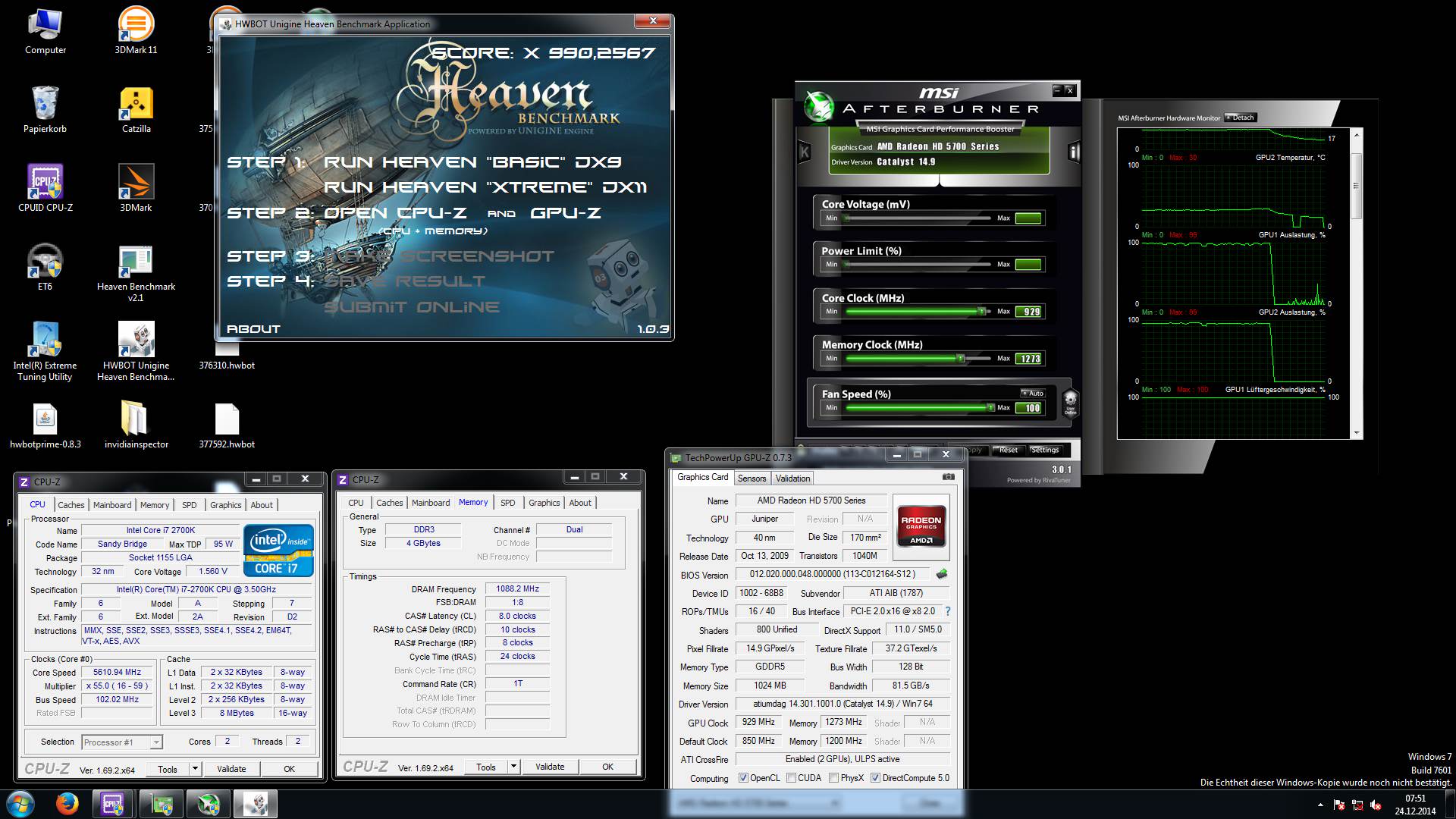Launch the Catzilla desktop shortcut
The image size is (1456, 819).
point(136,109)
